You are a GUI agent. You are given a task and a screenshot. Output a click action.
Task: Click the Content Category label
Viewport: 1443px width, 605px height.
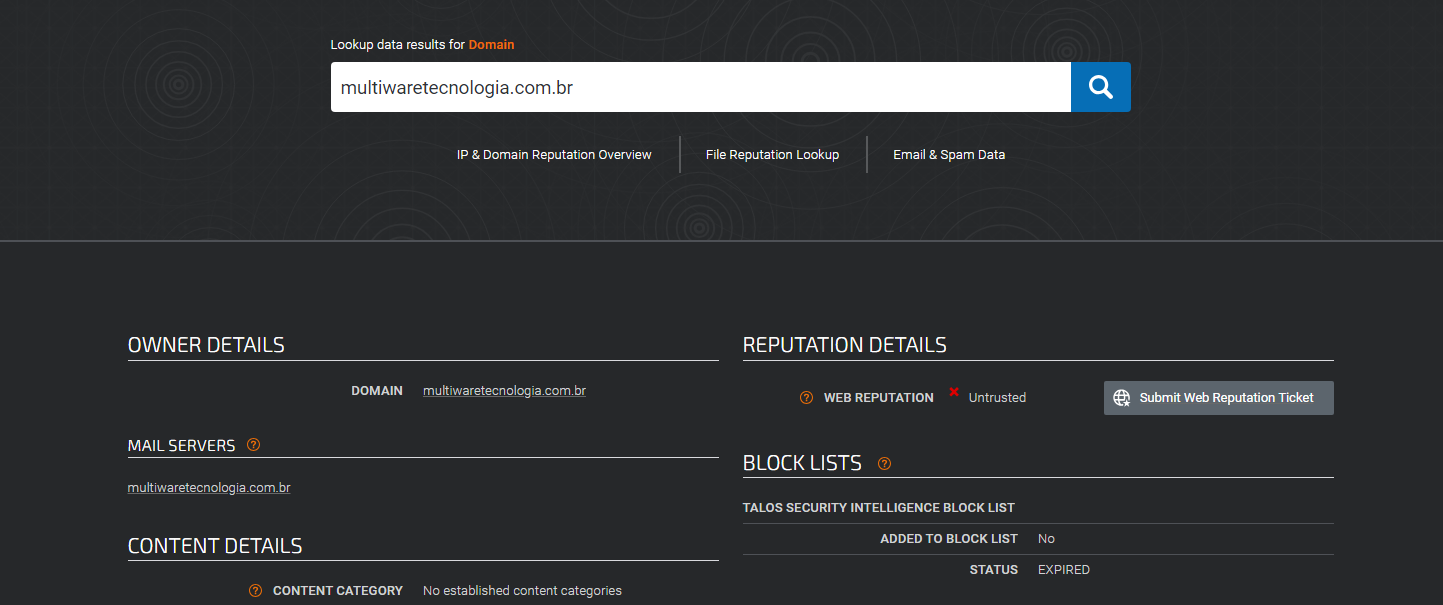[x=338, y=591]
